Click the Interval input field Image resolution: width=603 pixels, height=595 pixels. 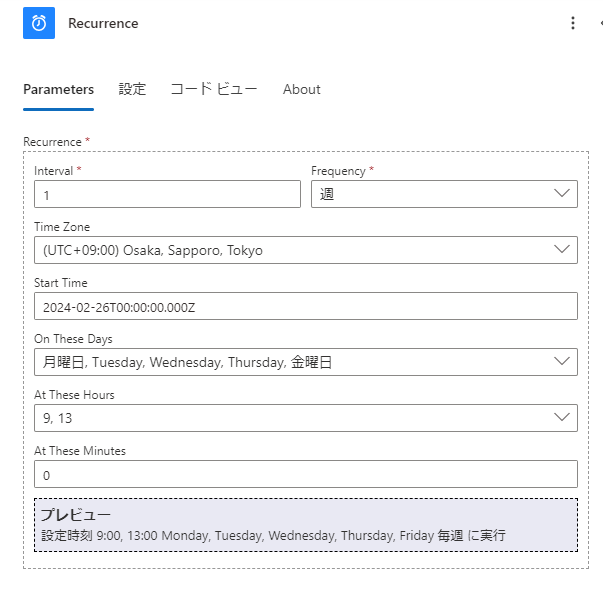coord(167,194)
